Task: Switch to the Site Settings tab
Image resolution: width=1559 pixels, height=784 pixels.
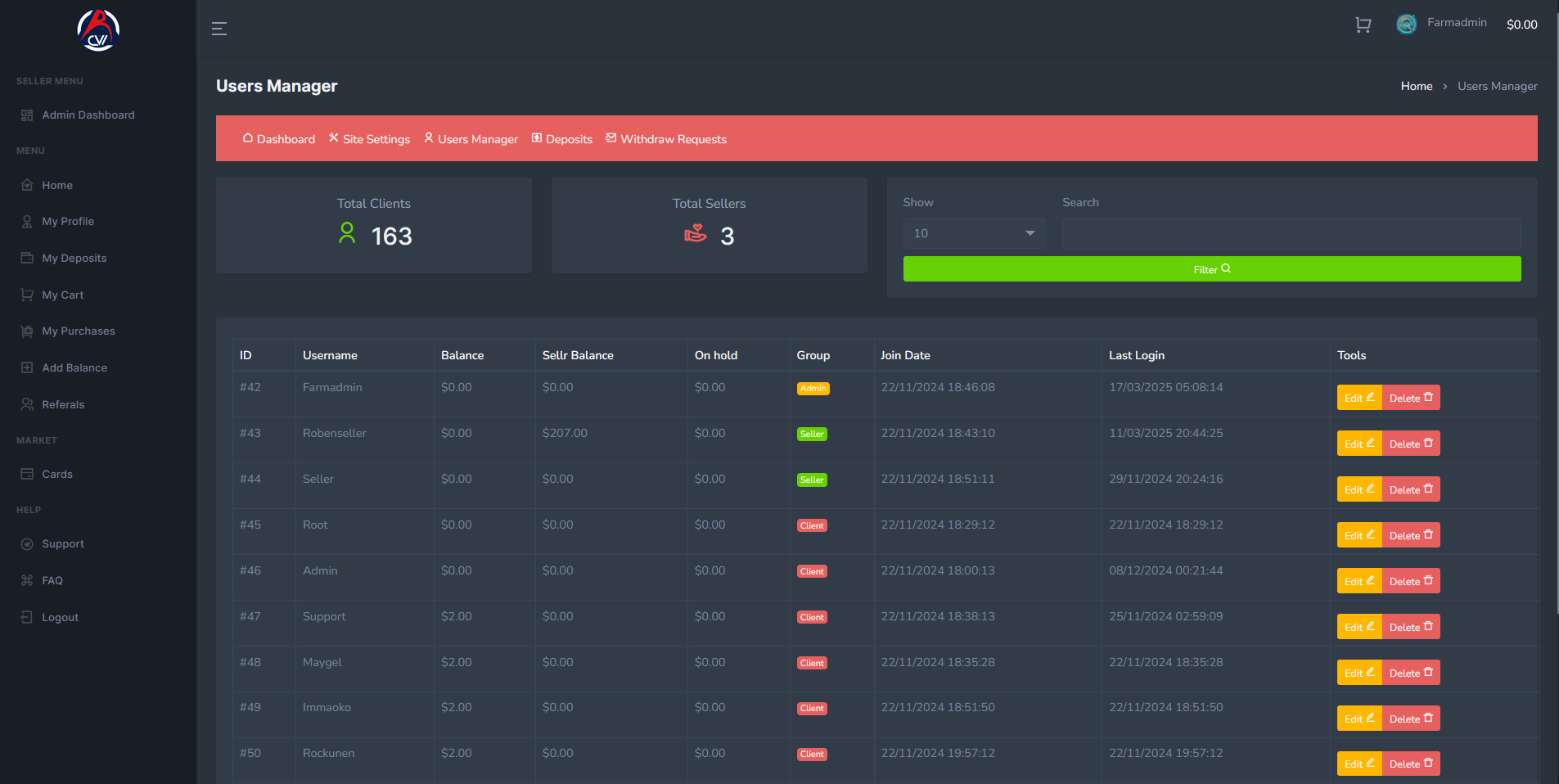Action: [369, 139]
